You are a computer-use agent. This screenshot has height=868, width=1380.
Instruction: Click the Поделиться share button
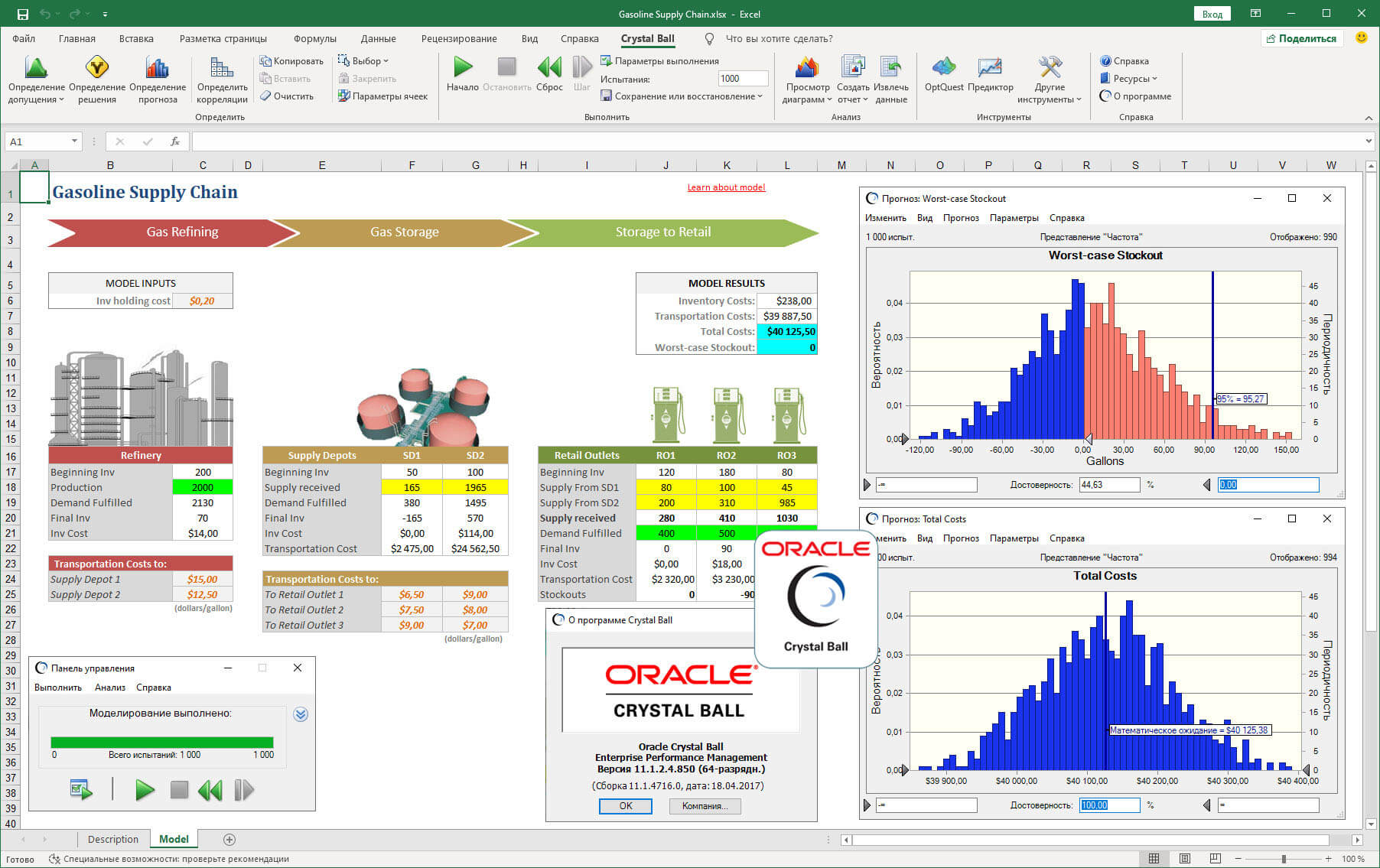coord(1302,38)
